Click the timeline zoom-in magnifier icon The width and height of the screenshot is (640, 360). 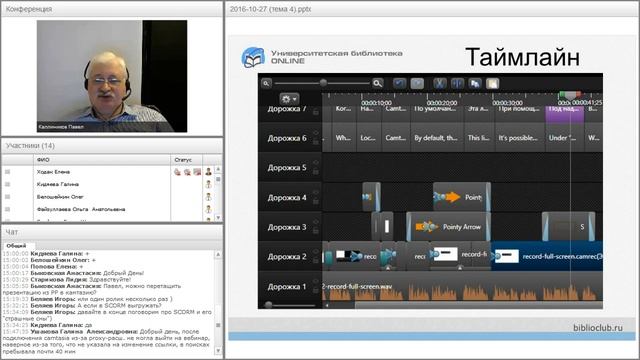[x=378, y=84]
